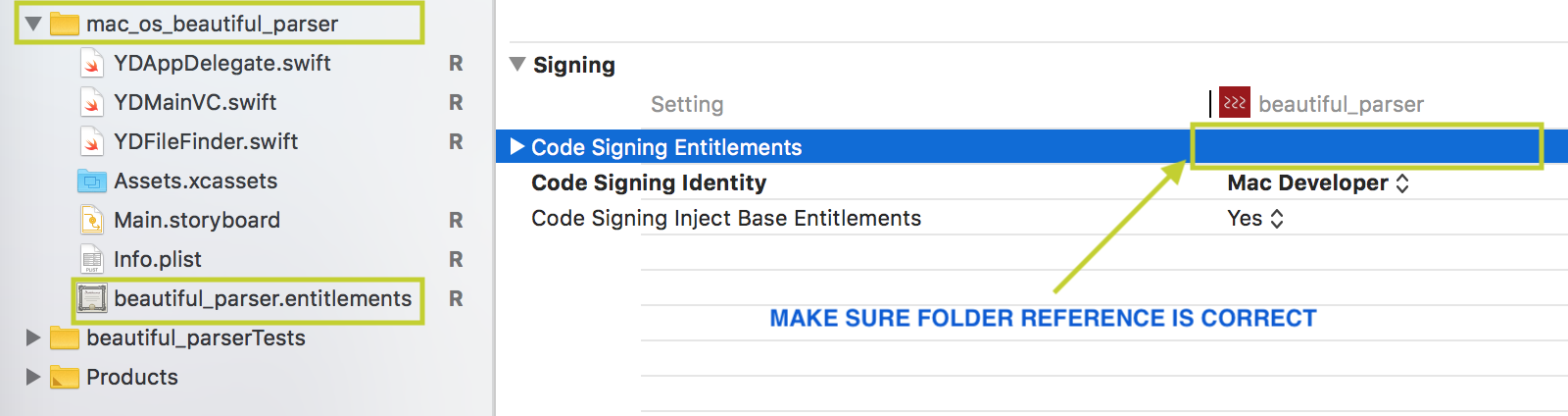Viewport: 1568px width, 416px height.
Task: Click the Products folder icon
Action: (64, 377)
